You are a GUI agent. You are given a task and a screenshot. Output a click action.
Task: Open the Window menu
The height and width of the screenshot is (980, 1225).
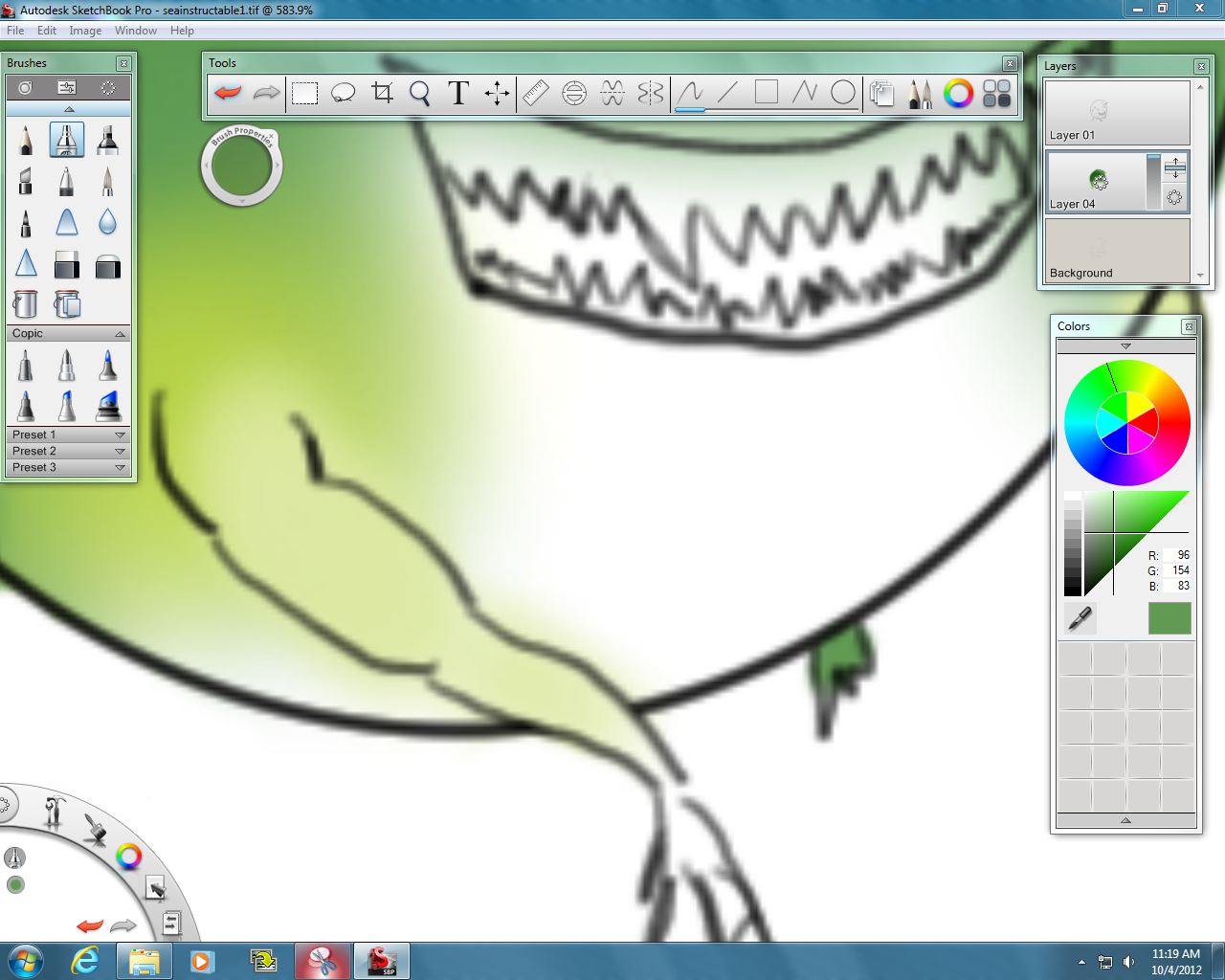point(135,30)
